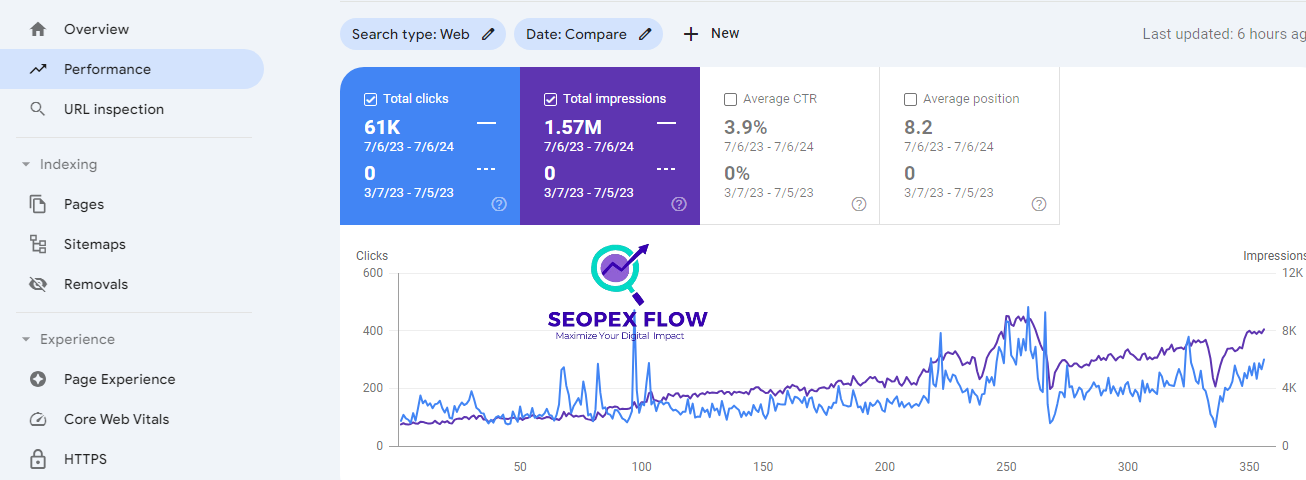Click the Clicks axis label on chart
1306x480 pixels.
[372, 256]
